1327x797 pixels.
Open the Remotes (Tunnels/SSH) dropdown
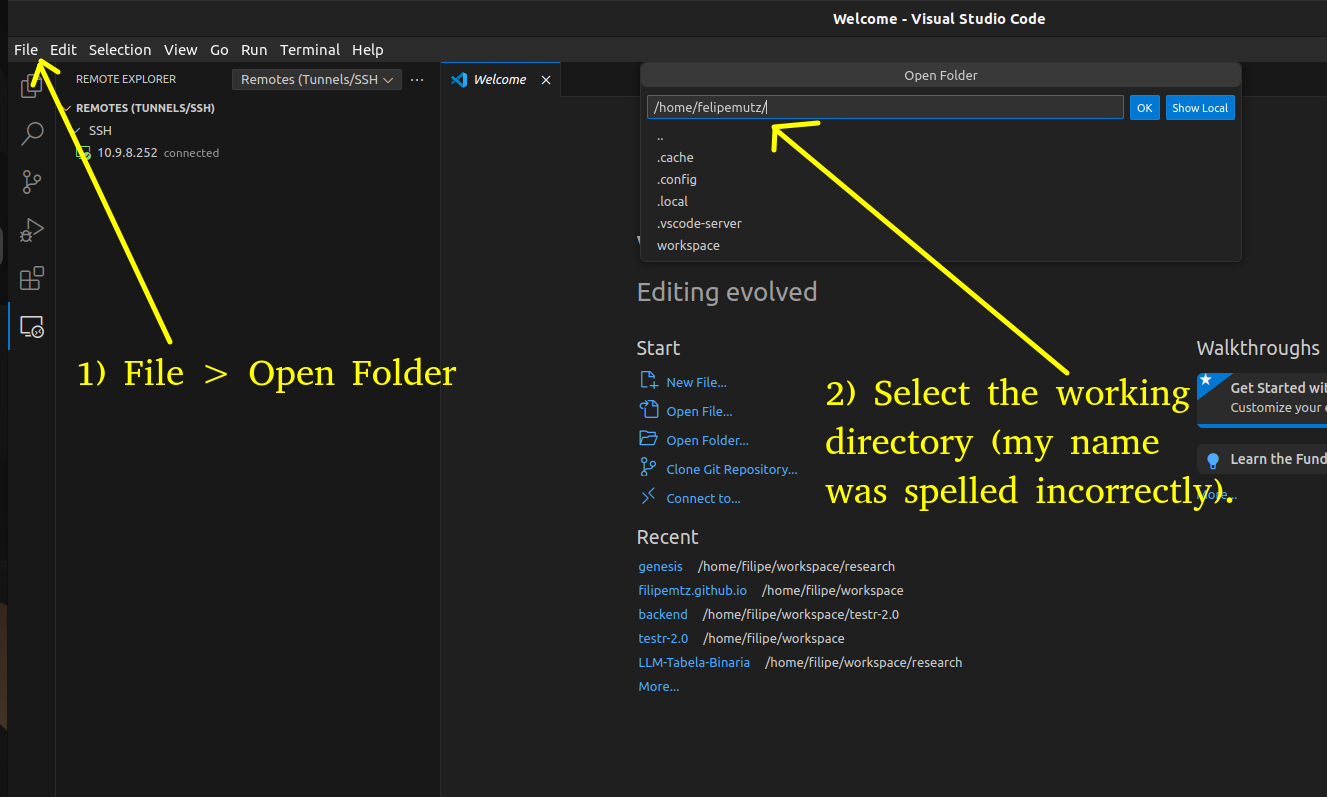tap(316, 79)
